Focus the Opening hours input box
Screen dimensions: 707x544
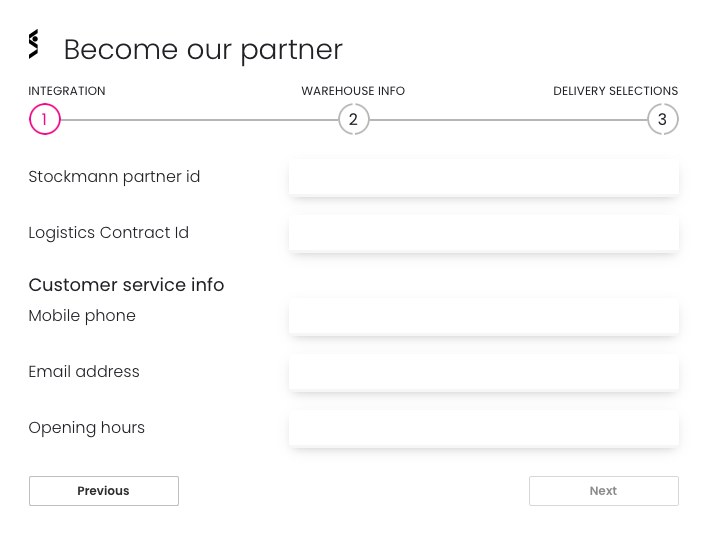[x=483, y=428]
